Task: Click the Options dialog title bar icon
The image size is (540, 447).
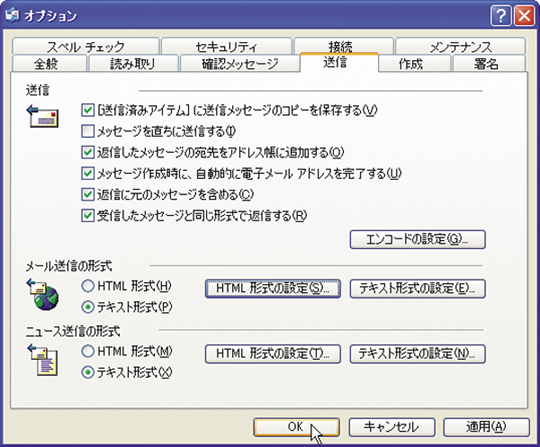Action: pos(12,14)
